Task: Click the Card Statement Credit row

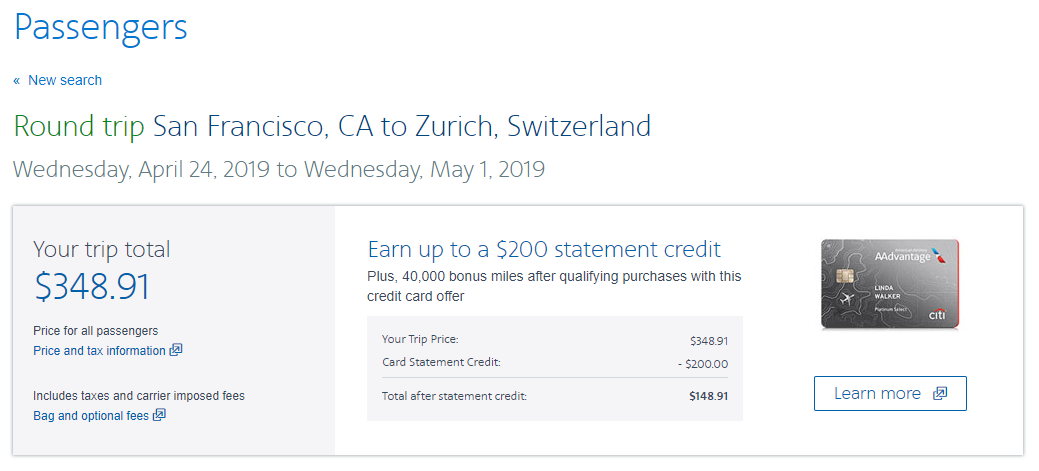Action: [554, 363]
